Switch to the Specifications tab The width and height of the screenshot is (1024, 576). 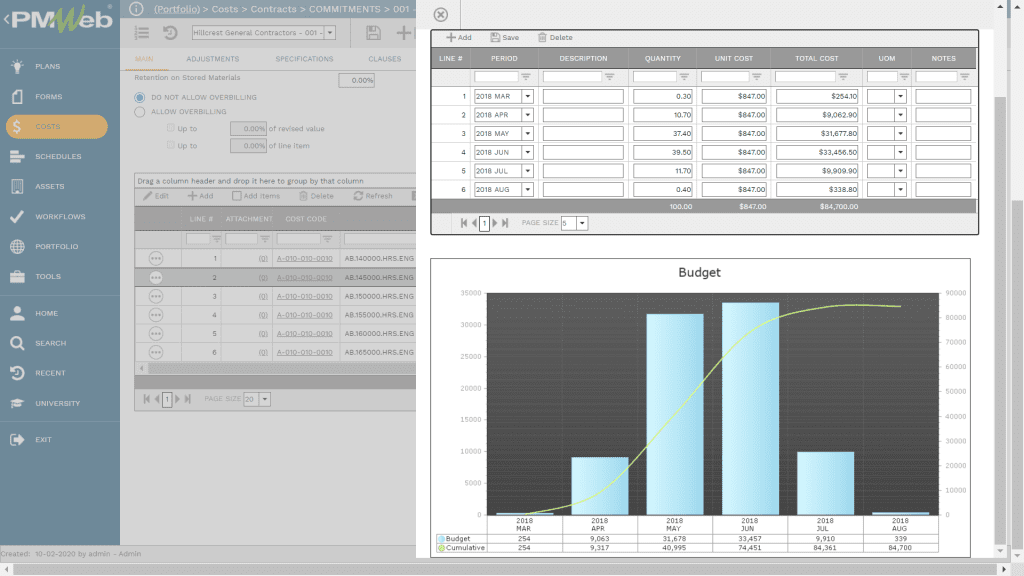(x=304, y=59)
